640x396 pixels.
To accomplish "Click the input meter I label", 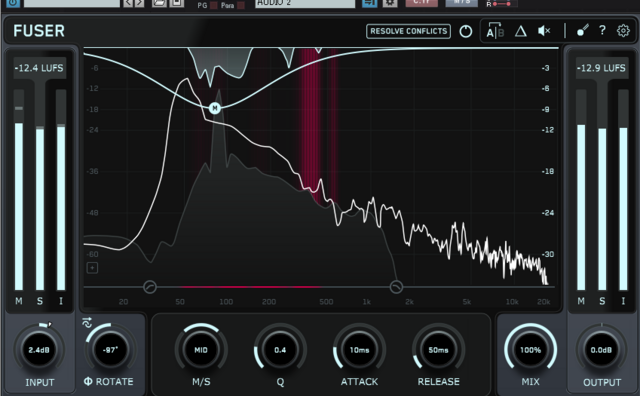I will pos(61,301).
